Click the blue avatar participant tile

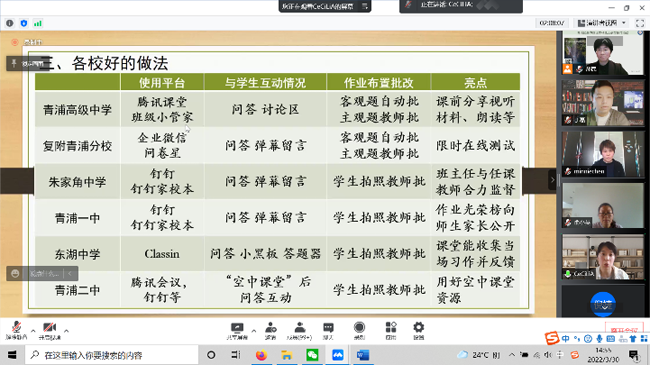pos(603,303)
